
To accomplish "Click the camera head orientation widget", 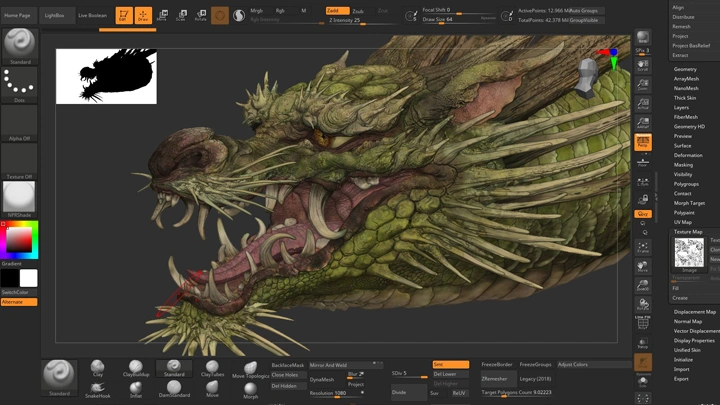I will point(587,78).
